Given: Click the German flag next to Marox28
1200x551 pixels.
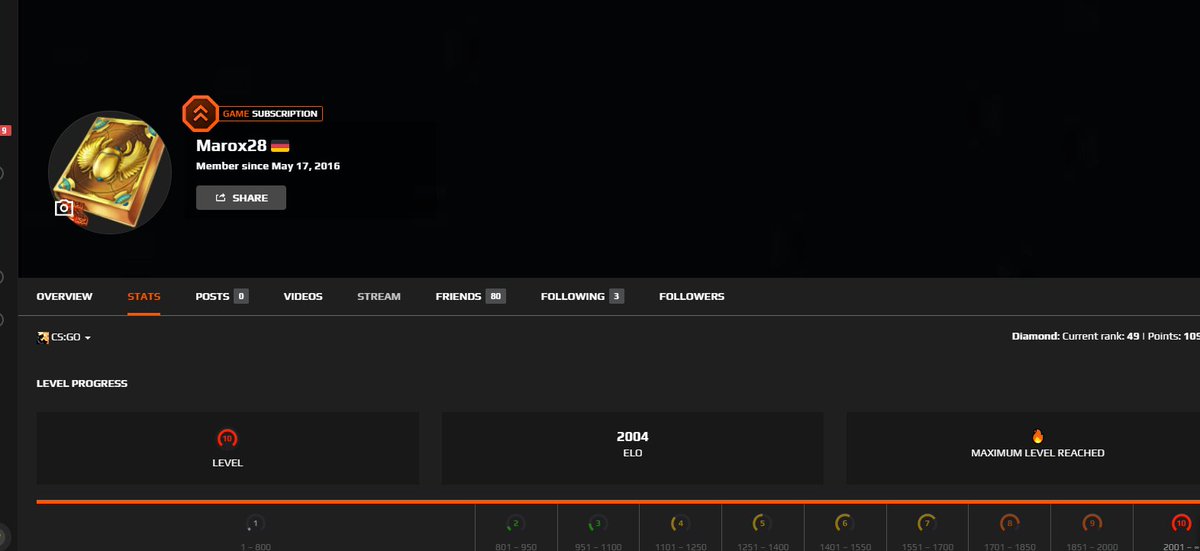Looking at the screenshot, I should click(x=280, y=146).
